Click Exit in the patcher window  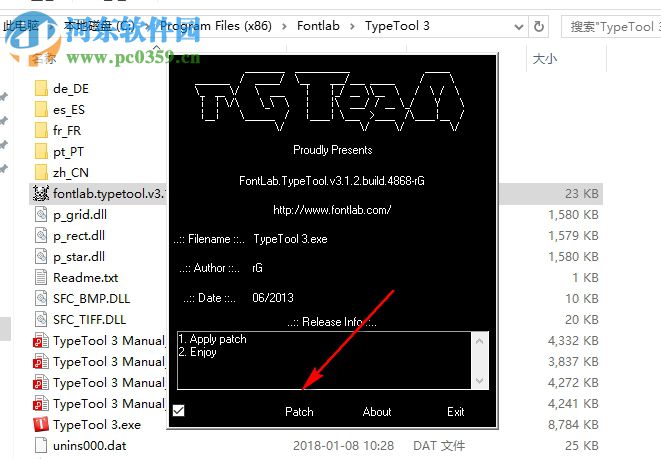[456, 412]
